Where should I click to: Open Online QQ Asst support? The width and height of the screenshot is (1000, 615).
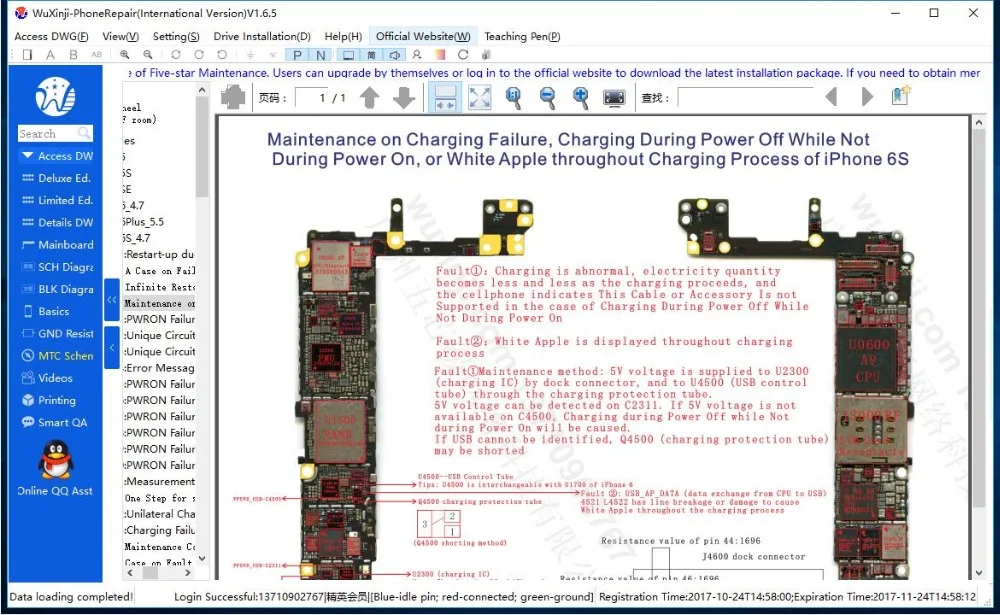click(x=55, y=468)
